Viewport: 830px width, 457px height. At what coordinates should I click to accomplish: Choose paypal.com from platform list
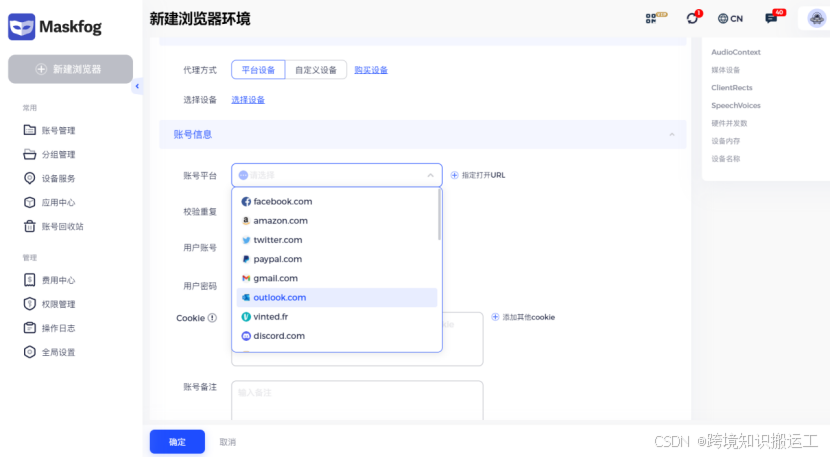click(x=337, y=259)
